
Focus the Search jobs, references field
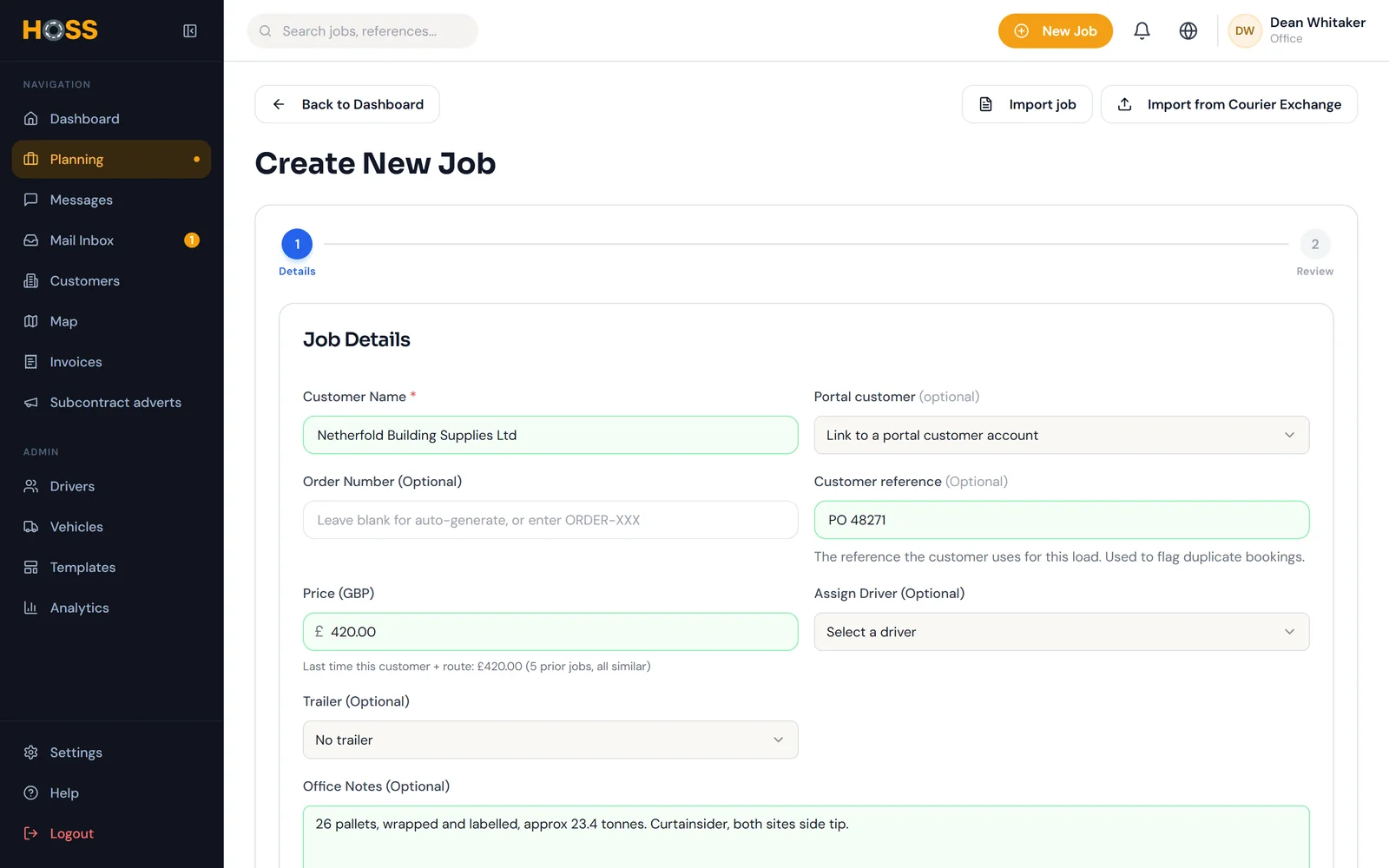point(363,31)
